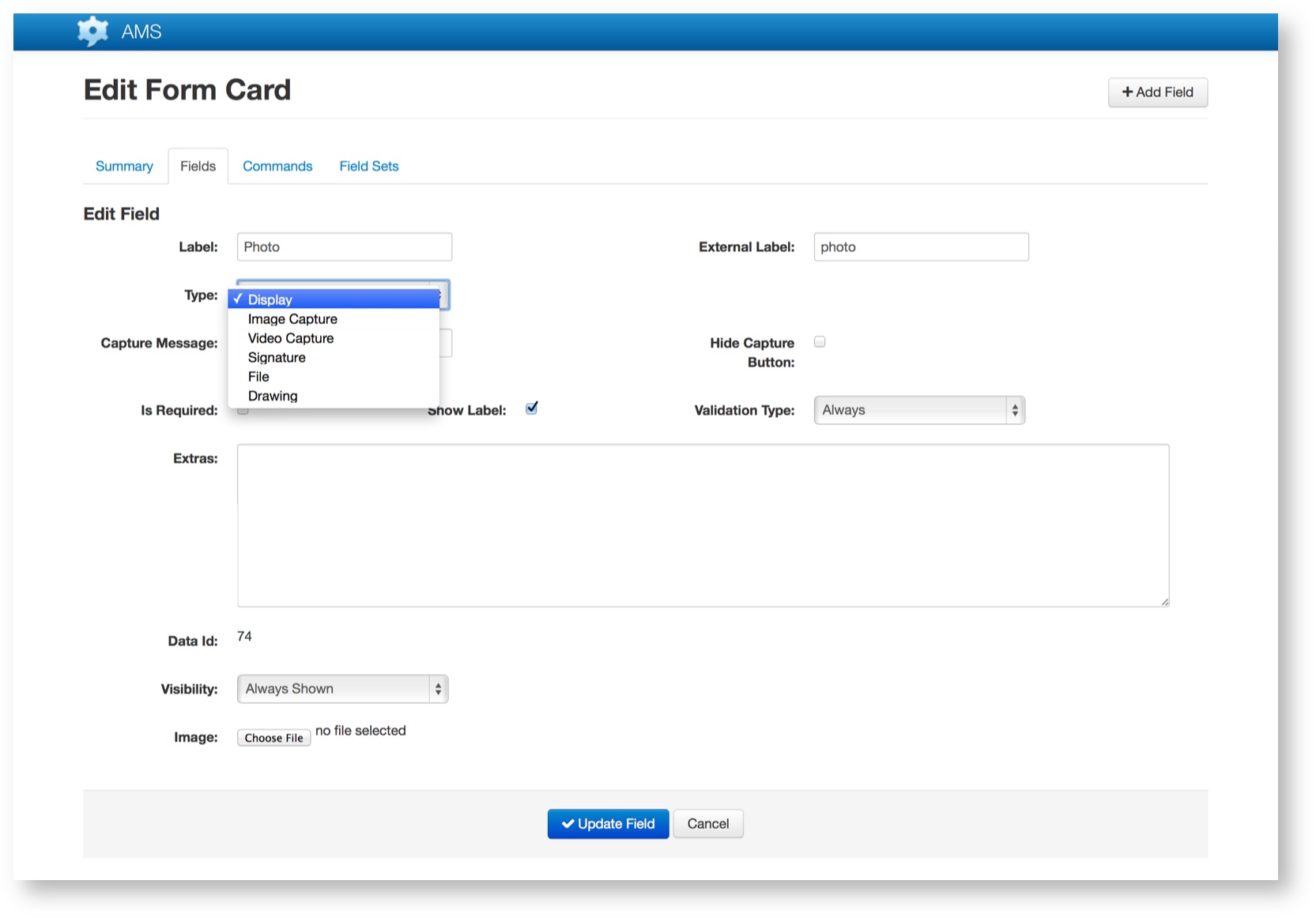The width and height of the screenshot is (1316, 918).
Task: Uncheck the Show Label checkbox
Action: [x=532, y=408]
